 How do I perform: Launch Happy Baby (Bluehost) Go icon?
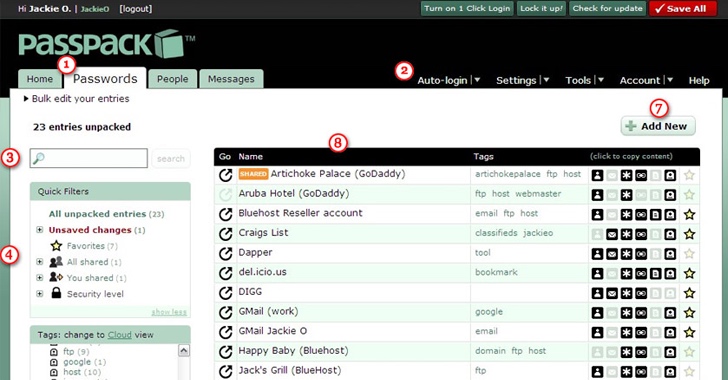click(x=226, y=352)
